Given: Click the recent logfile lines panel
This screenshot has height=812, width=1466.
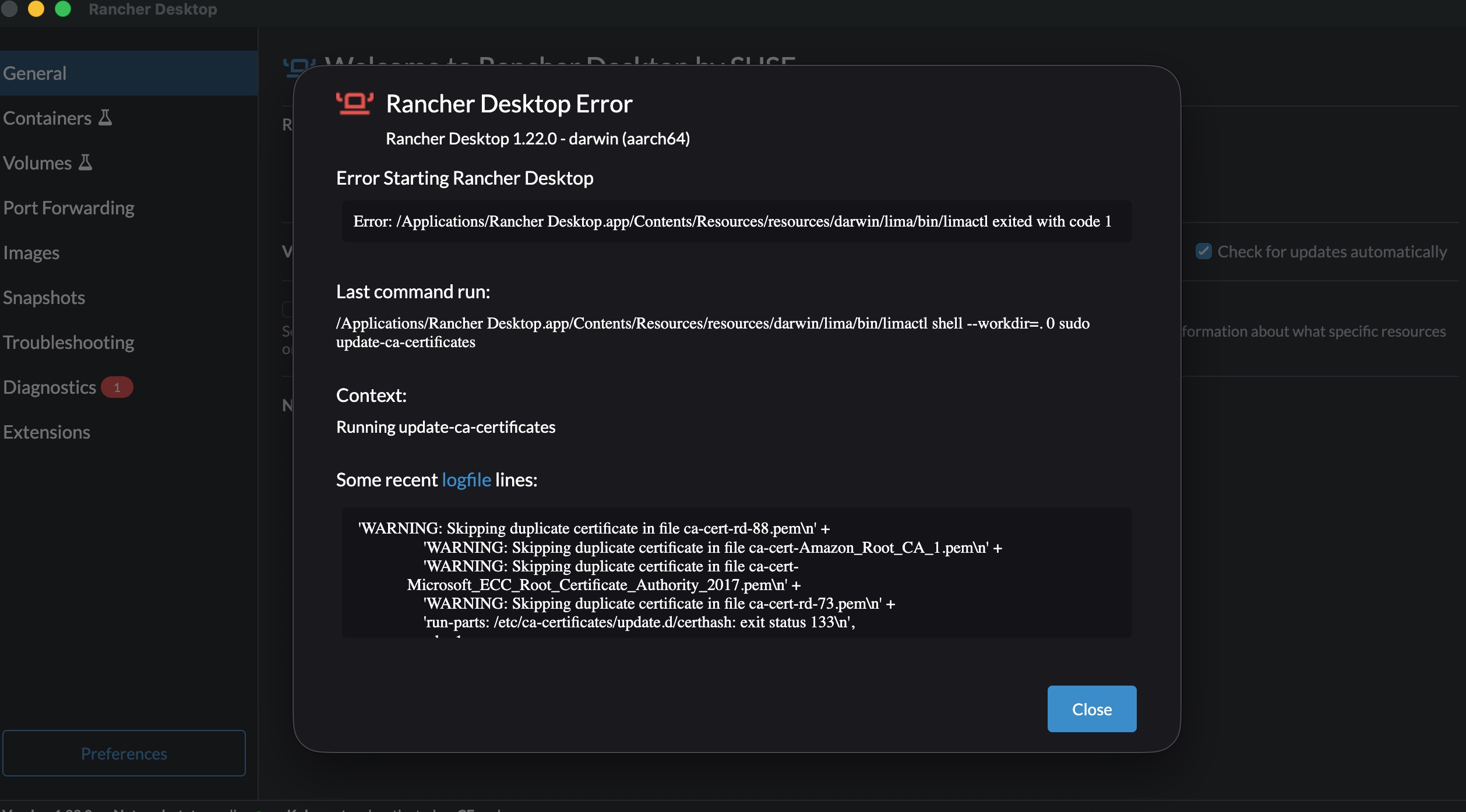Looking at the screenshot, I should click(736, 574).
